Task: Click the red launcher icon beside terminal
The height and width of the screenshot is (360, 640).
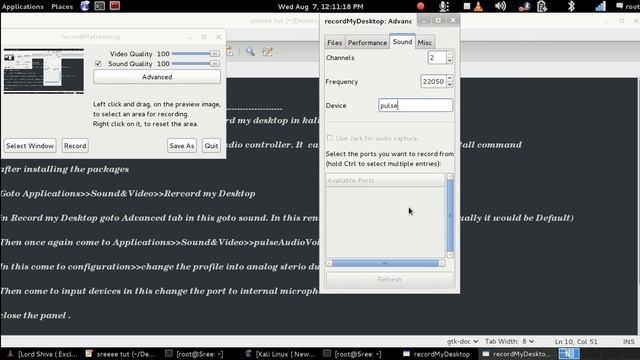Action: (115, 6)
